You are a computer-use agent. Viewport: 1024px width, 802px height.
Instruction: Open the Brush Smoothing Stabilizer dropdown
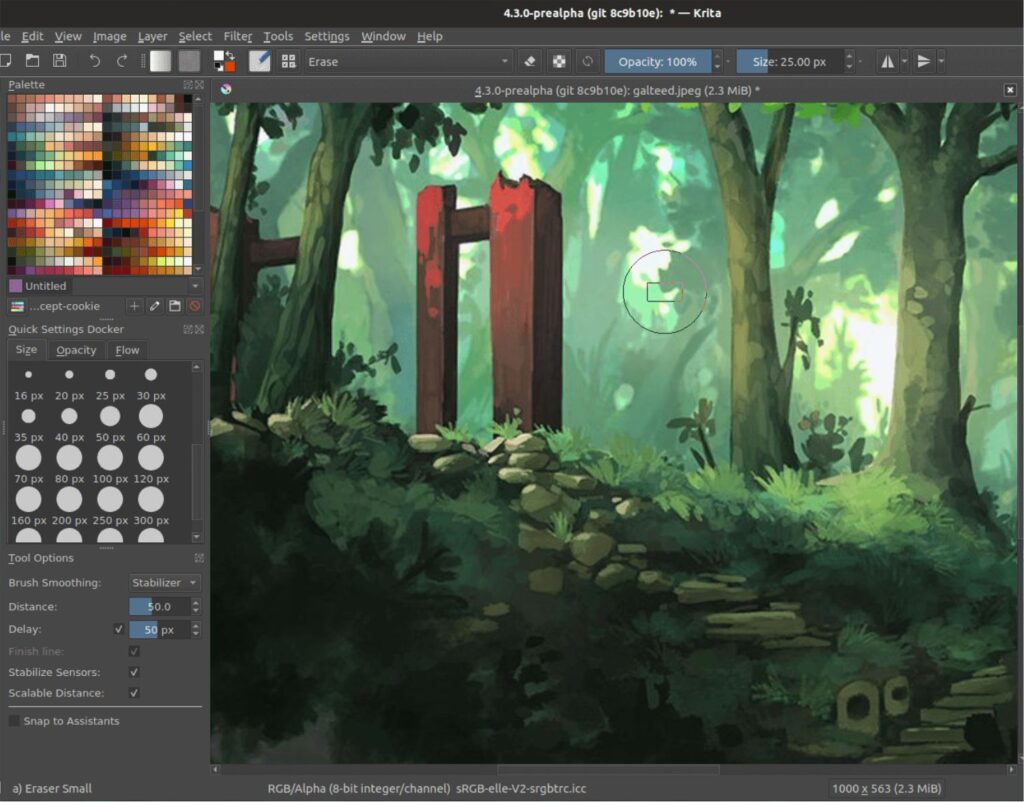[165, 582]
